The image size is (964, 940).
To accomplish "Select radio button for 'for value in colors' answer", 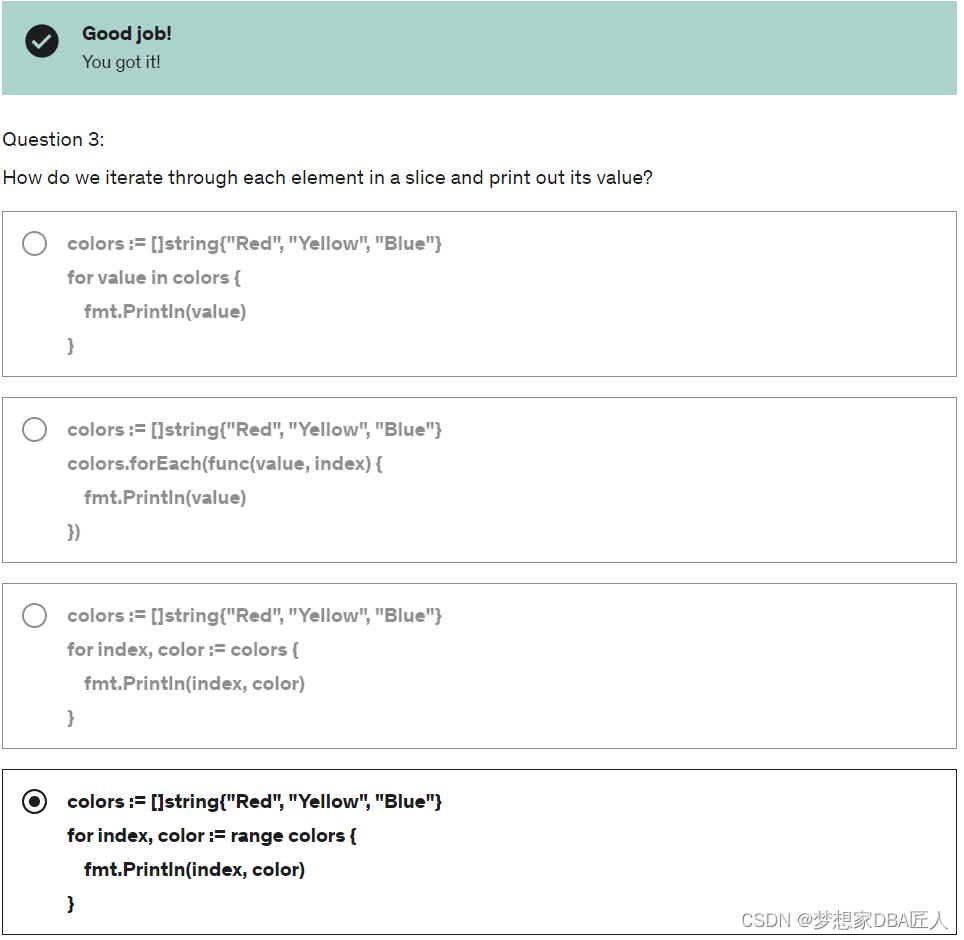I will 34,243.
